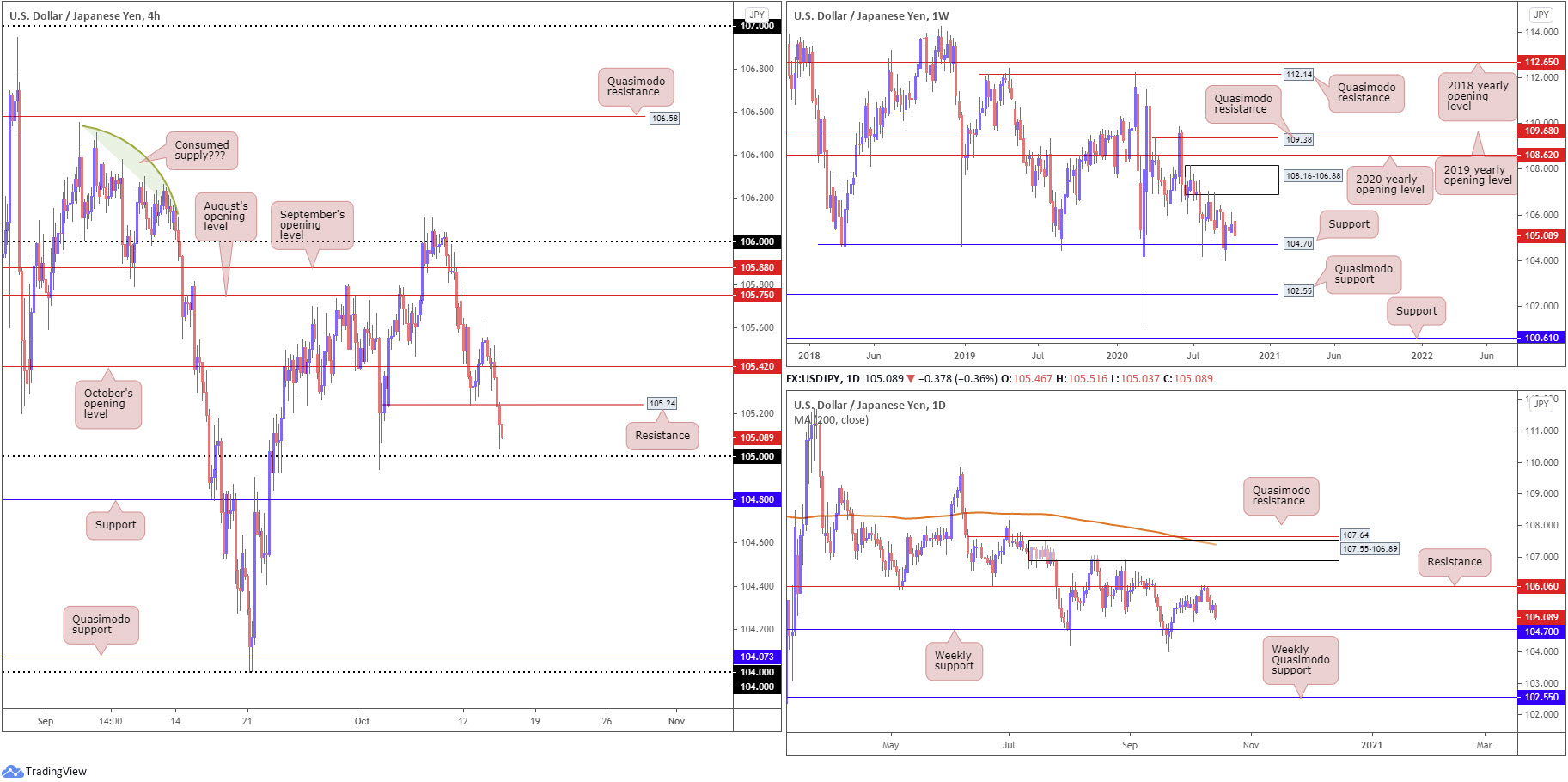Screen dimensions: 1568x782
Task: Click the 105.24 resistance price label
Action: (x=662, y=403)
